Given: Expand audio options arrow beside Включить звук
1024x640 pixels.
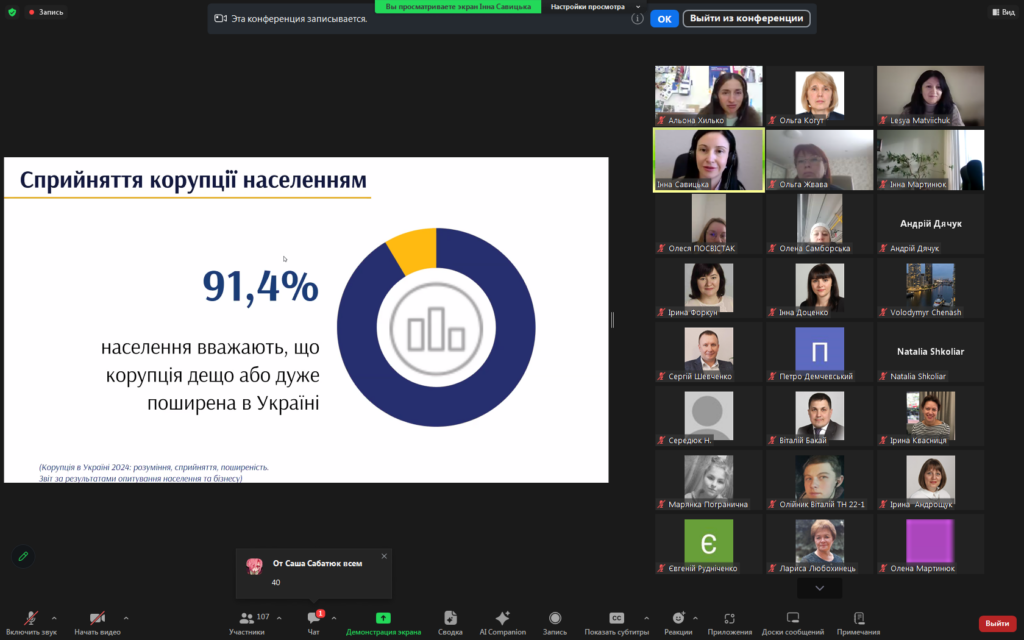Looking at the screenshot, I should pyautogui.click(x=54, y=618).
